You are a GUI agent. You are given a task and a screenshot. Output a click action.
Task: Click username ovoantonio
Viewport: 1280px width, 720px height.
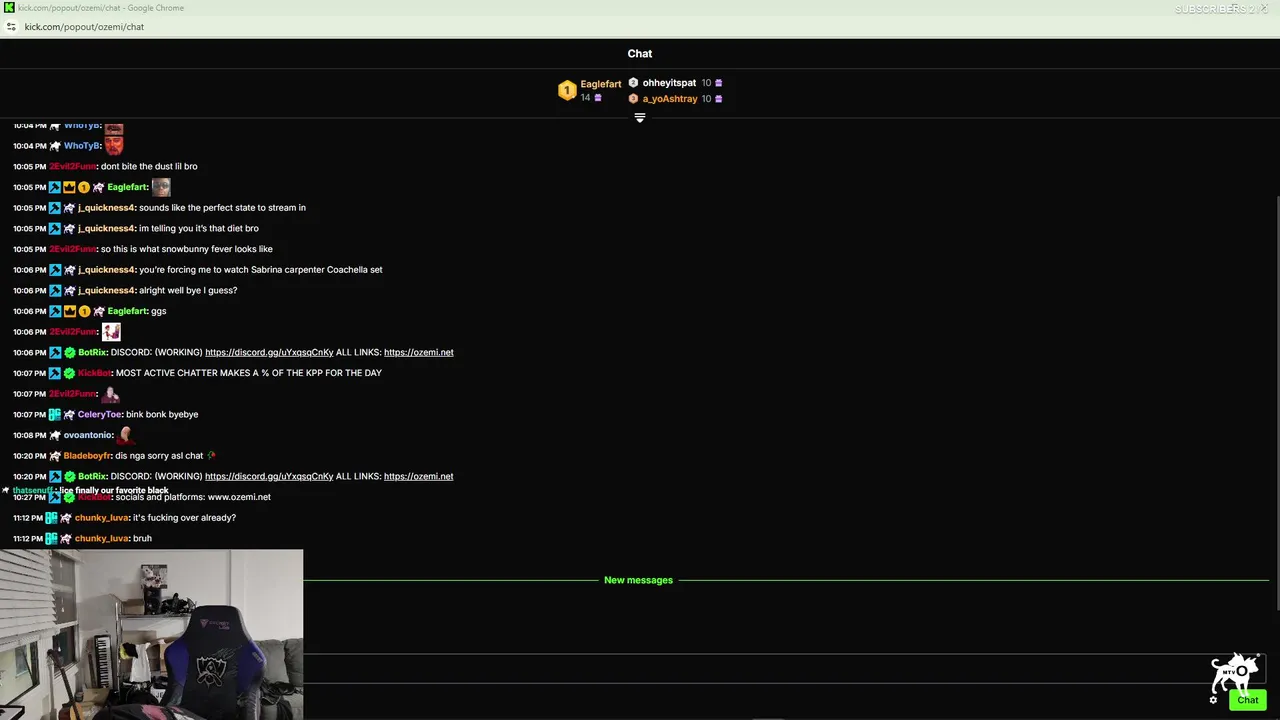[88, 435]
